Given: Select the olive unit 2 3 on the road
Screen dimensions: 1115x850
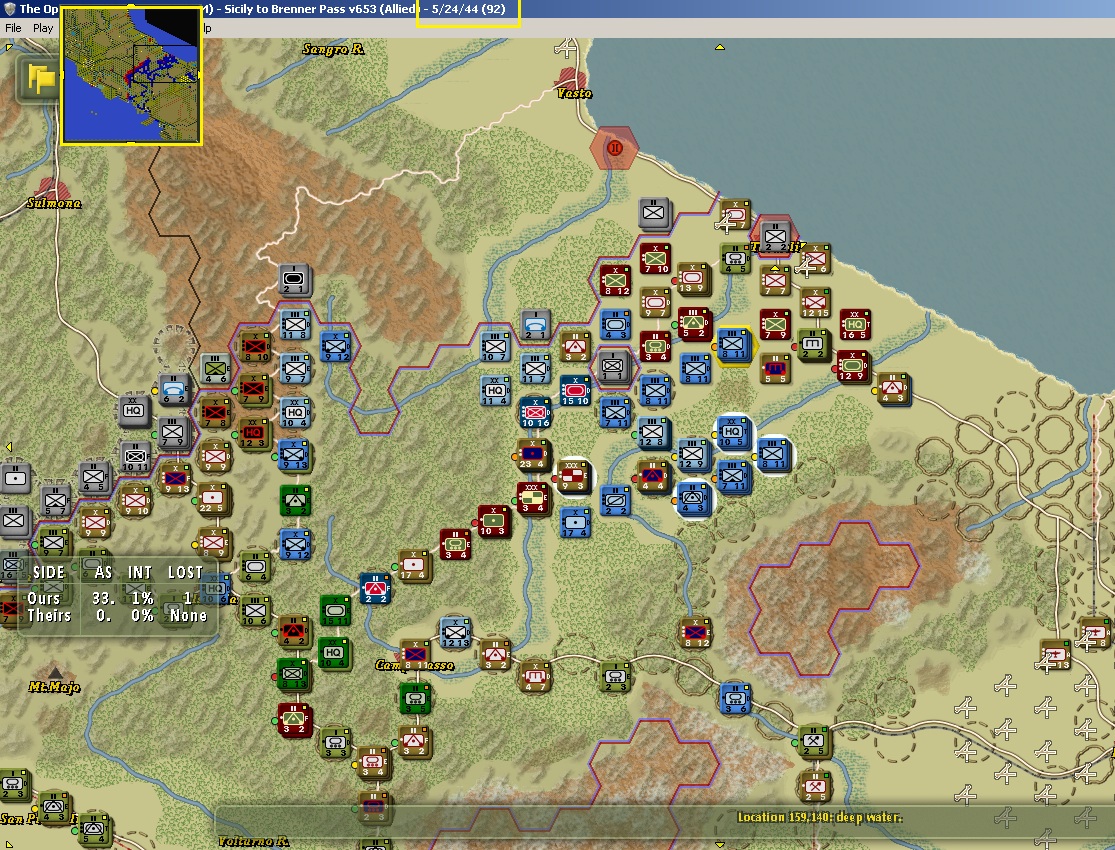Looking at the screenshot, I should [x=615, y=676].
